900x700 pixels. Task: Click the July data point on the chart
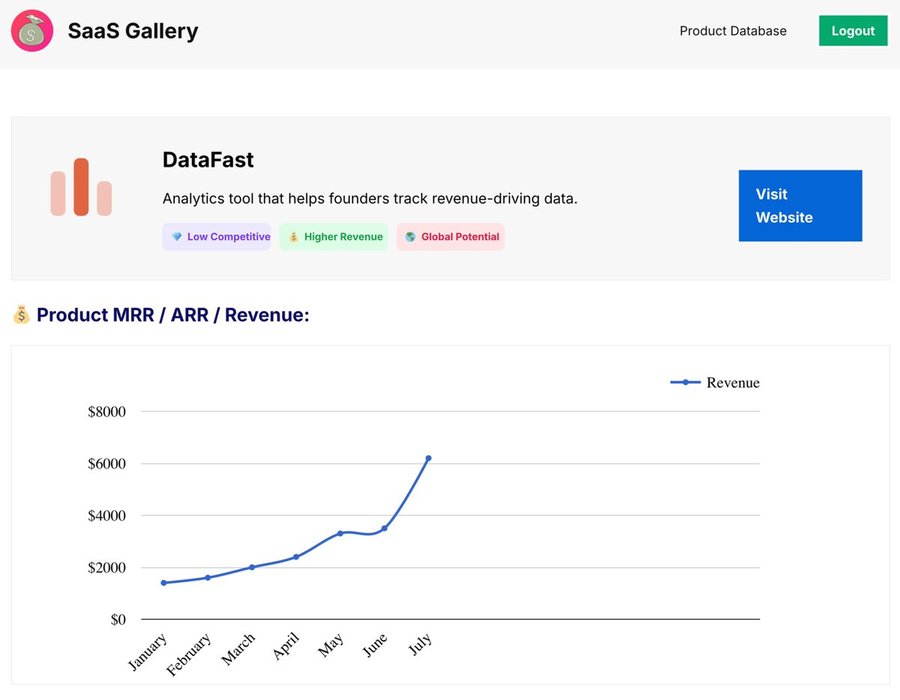pyautogui.click(x=428, y=458)
